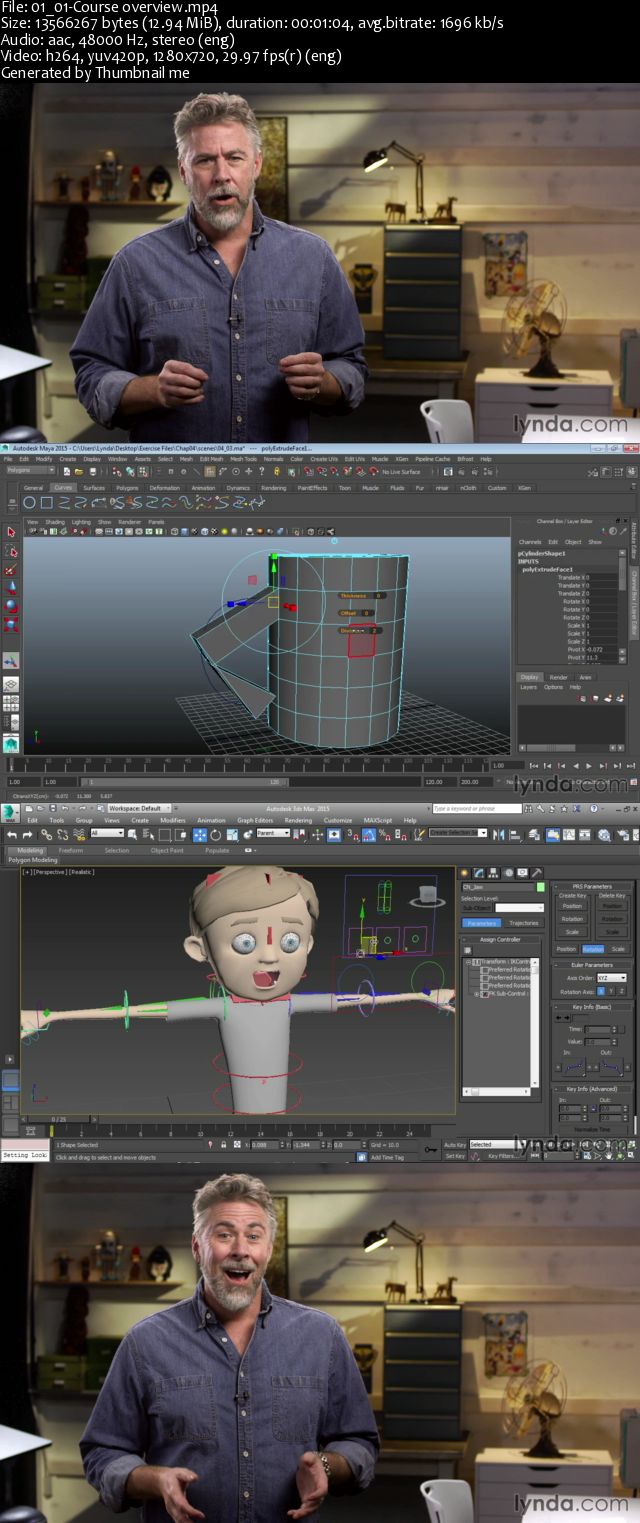
Task: Click the Maya play forward button
Action: (589, 766)
